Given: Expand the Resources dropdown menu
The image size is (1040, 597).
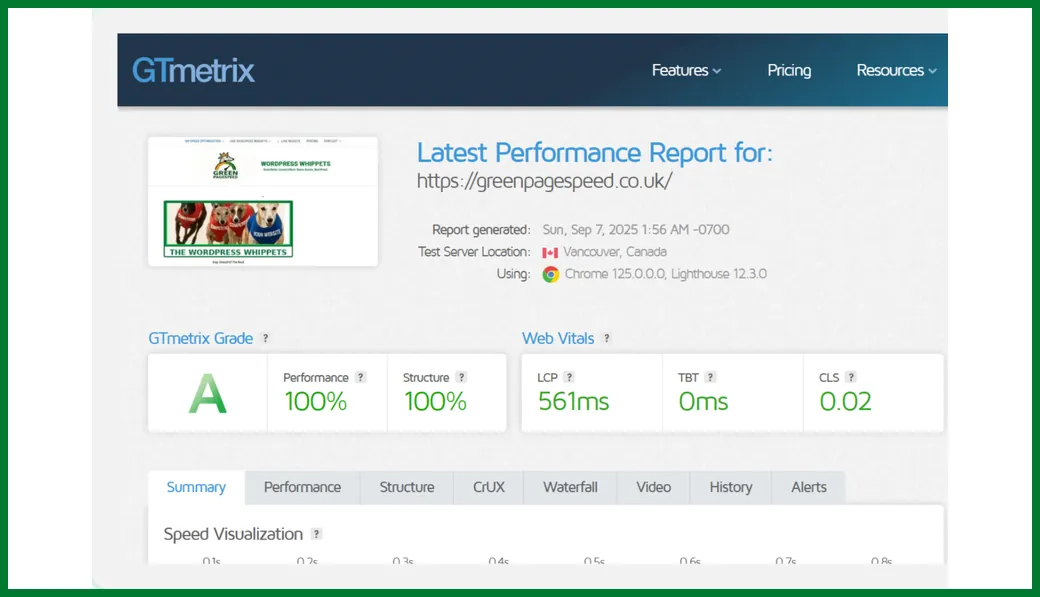Looking at the screenshot, I should click(x=896, y=70).
